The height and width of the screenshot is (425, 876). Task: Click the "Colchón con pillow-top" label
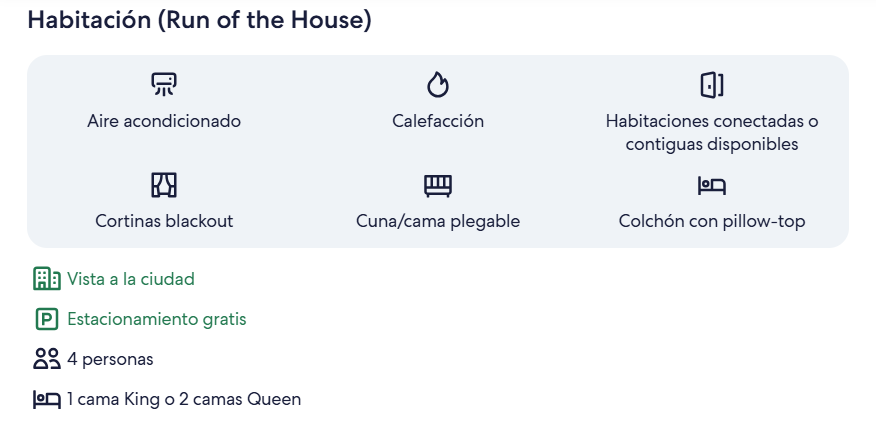tap(711, 221)
